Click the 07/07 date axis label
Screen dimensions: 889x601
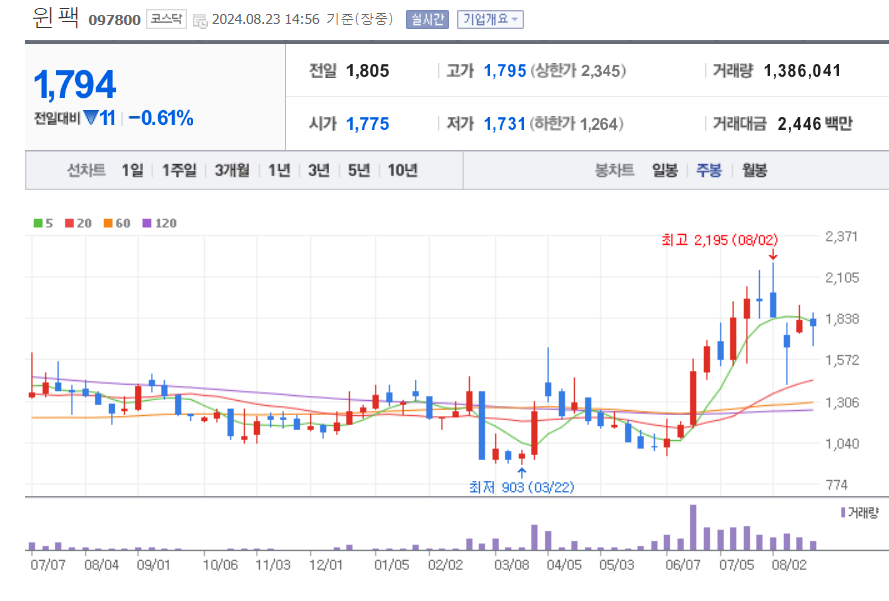click(x=48, y=565)
